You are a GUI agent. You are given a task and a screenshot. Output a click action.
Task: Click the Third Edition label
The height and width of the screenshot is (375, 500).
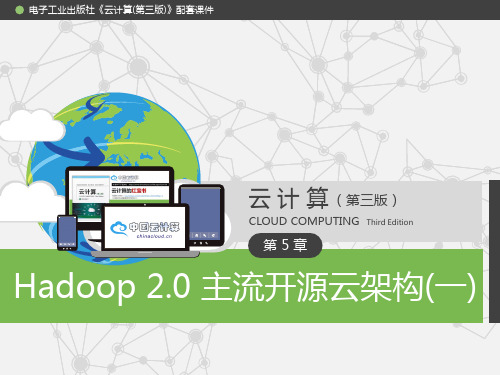[x=390, y=222]
